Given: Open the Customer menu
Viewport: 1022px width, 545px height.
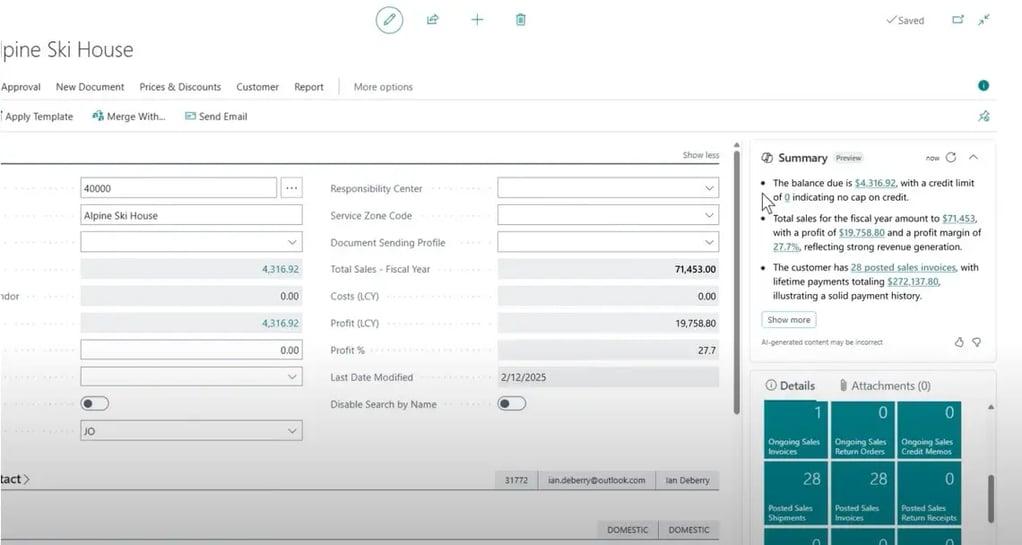Looking at the screenshot, I should coord(257,87).
